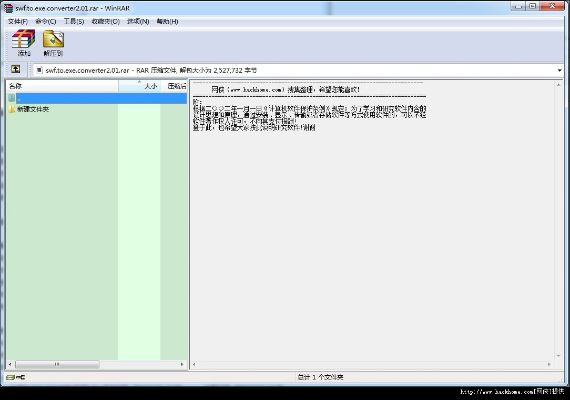Image resolution: width=570 pixels, height=400 pixels.
Task: Expand the address bar dropdown arrow
Action: [559, 70]
